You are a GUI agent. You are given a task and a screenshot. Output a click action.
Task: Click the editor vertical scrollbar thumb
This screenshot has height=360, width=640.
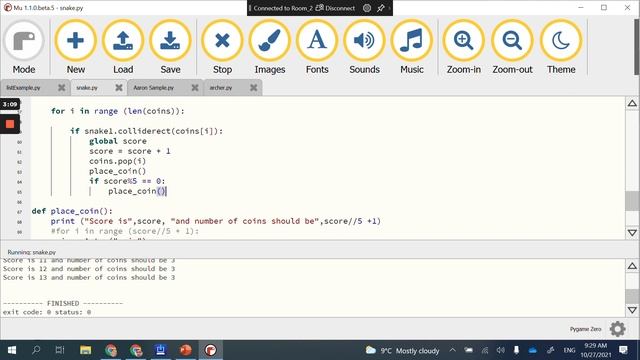click(632, 201)
